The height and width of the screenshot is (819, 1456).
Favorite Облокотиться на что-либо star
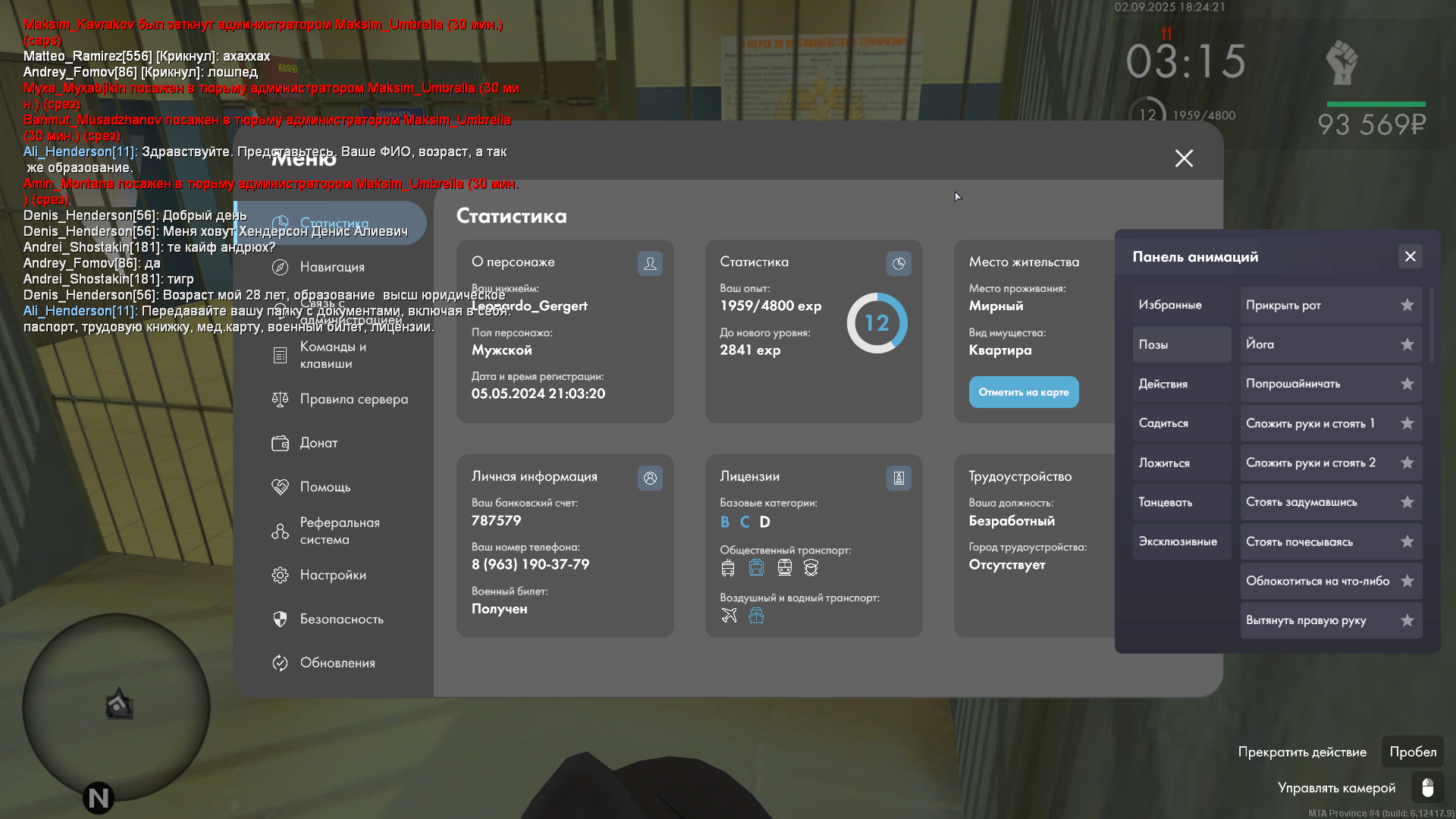pos(1407,581)
